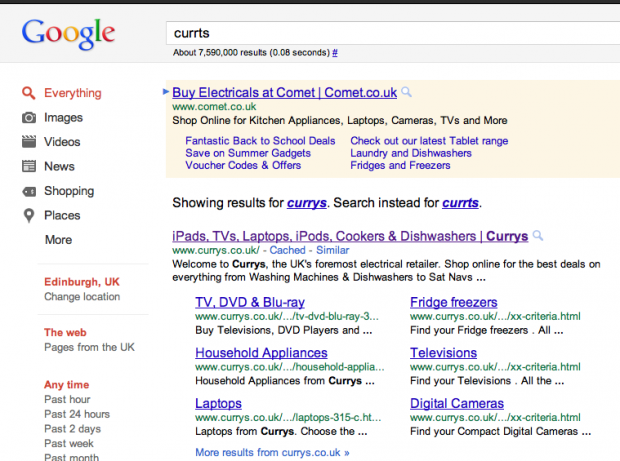Select Any time filter

66,385
